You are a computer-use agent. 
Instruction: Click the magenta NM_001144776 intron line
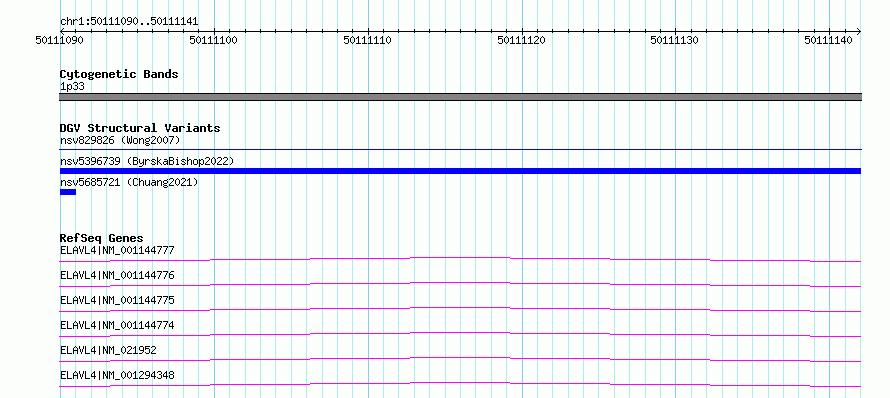click(x=460, y=284)
